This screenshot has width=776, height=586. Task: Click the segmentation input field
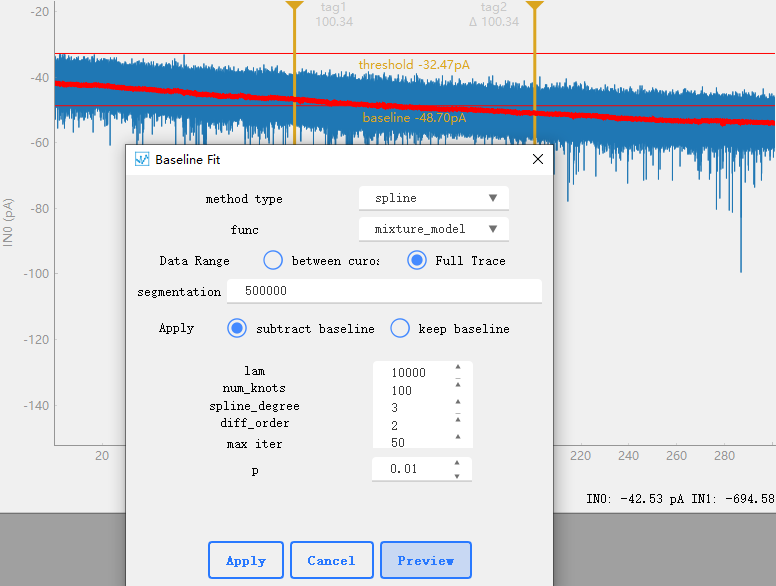tap(384, 291)
